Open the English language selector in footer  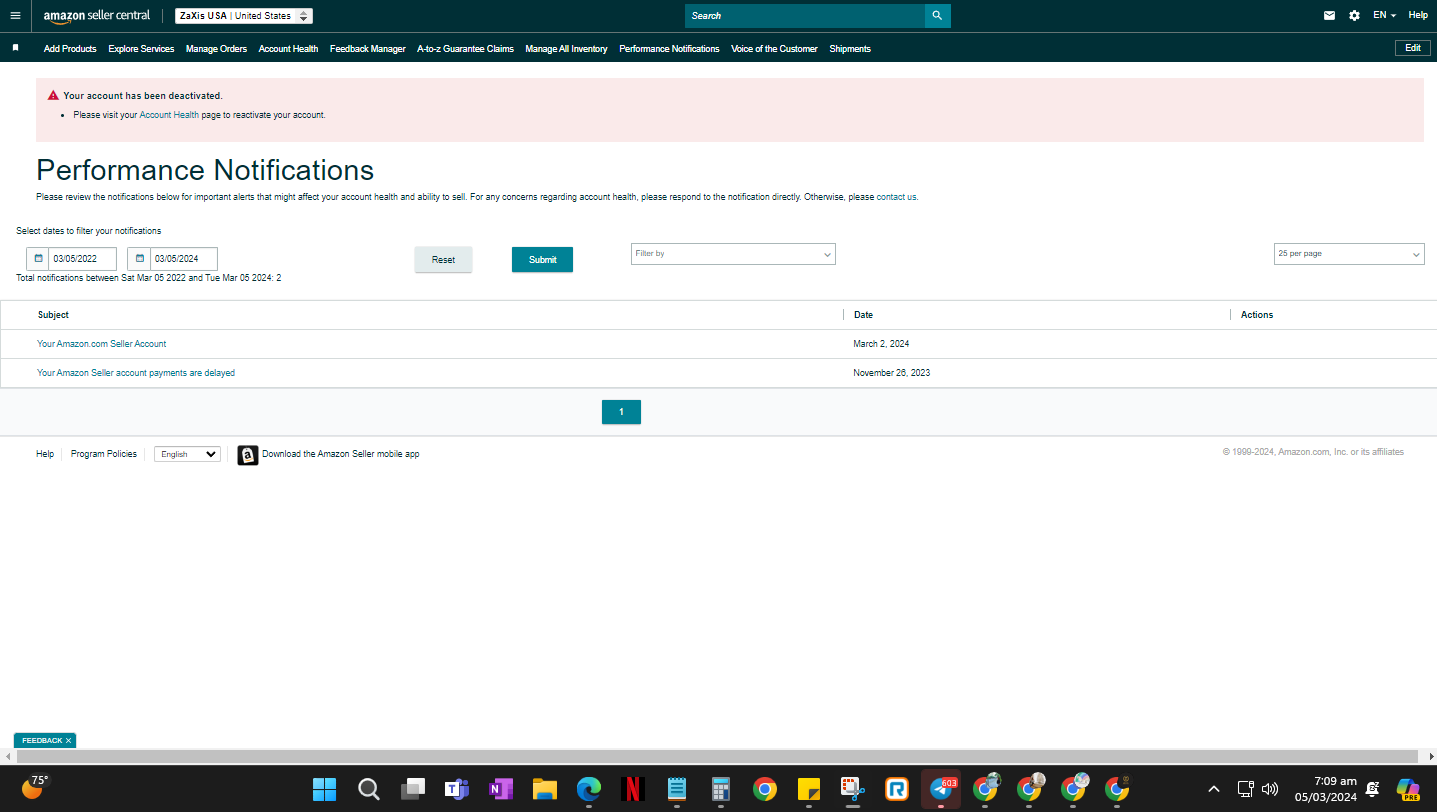pos(187,454)
